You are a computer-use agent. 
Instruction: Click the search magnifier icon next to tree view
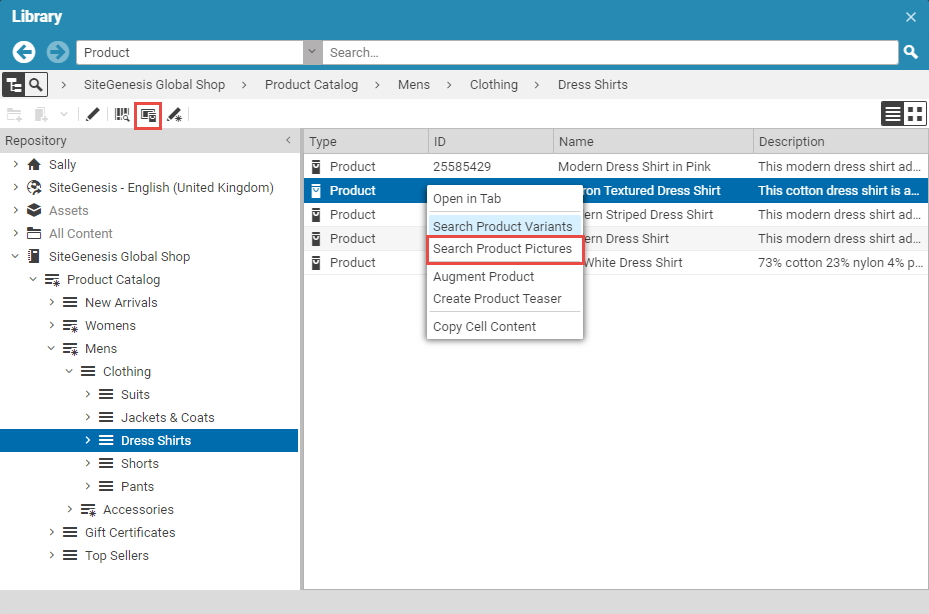(33, 85)
